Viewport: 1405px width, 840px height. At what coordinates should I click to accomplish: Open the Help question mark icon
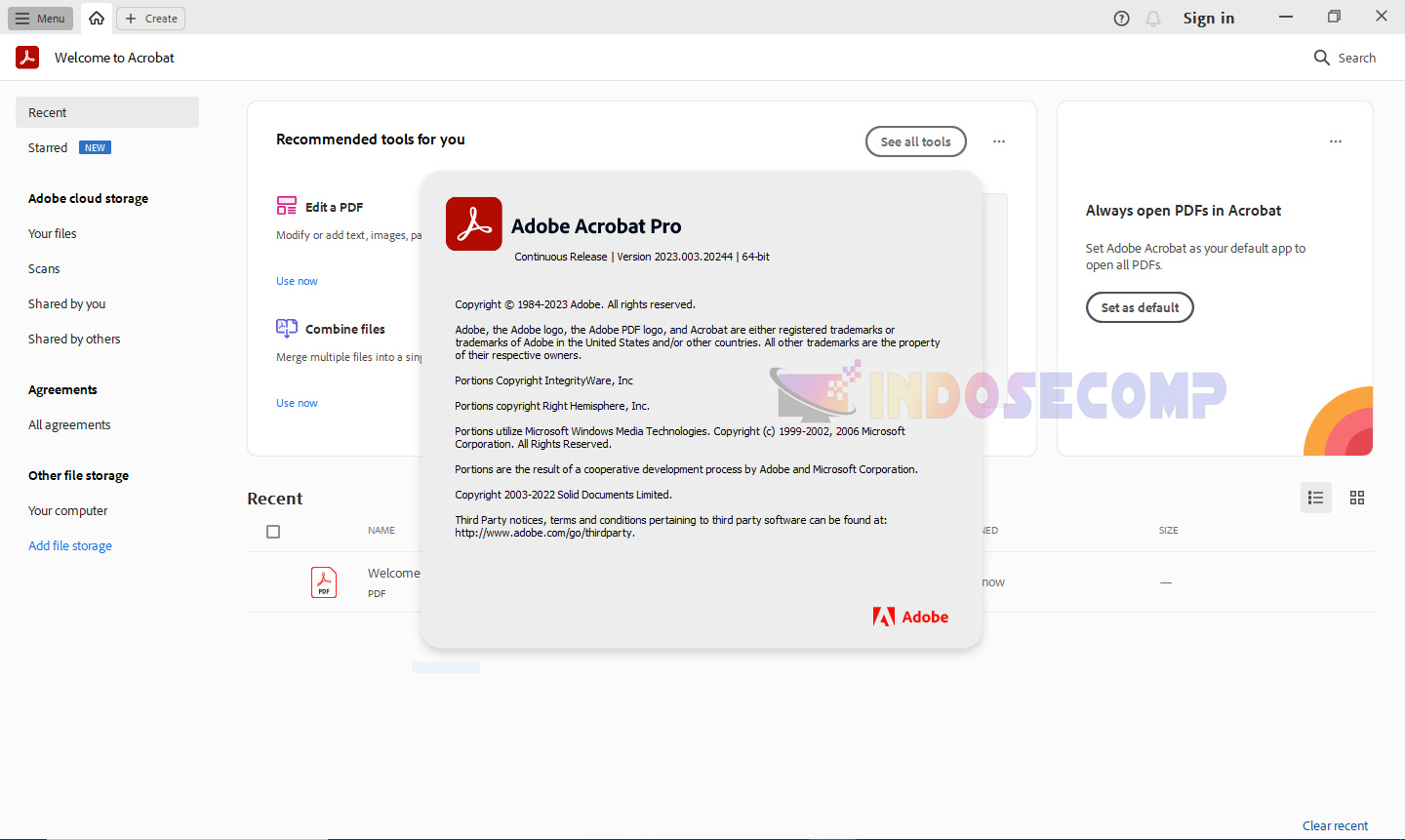[1122, 19]
